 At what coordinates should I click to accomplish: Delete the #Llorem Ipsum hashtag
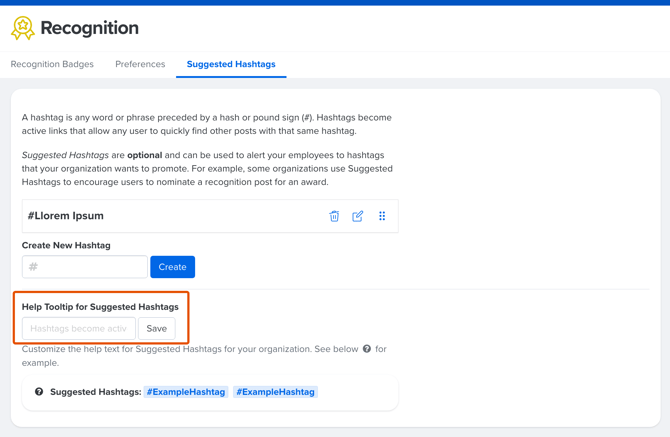(334, 216)
